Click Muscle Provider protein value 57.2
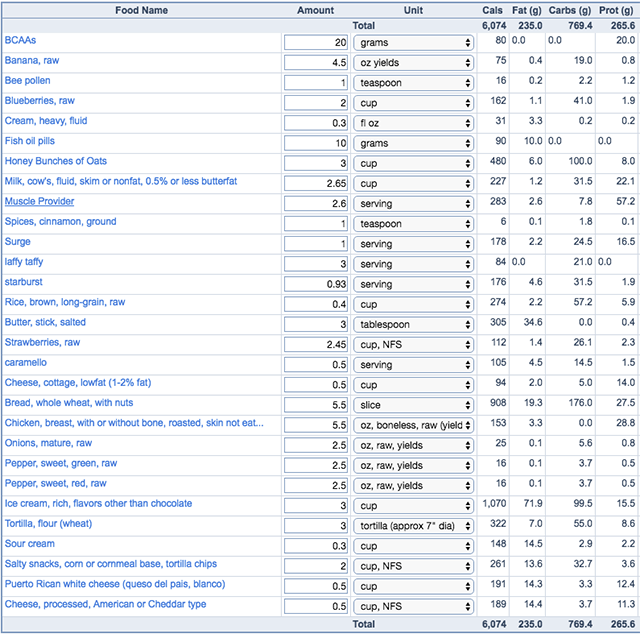 point(626,201)
